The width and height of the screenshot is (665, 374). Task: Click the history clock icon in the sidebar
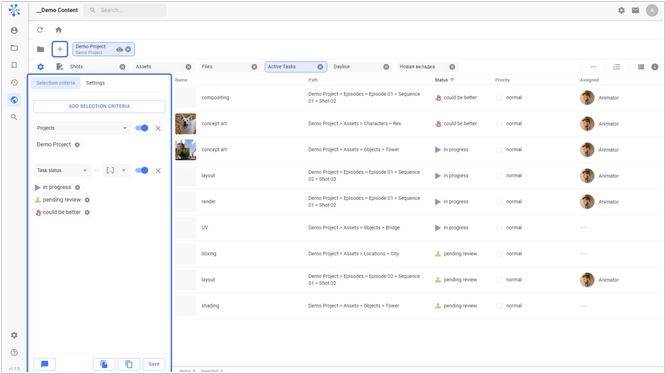pyautogui.click(x=14, y=82)
